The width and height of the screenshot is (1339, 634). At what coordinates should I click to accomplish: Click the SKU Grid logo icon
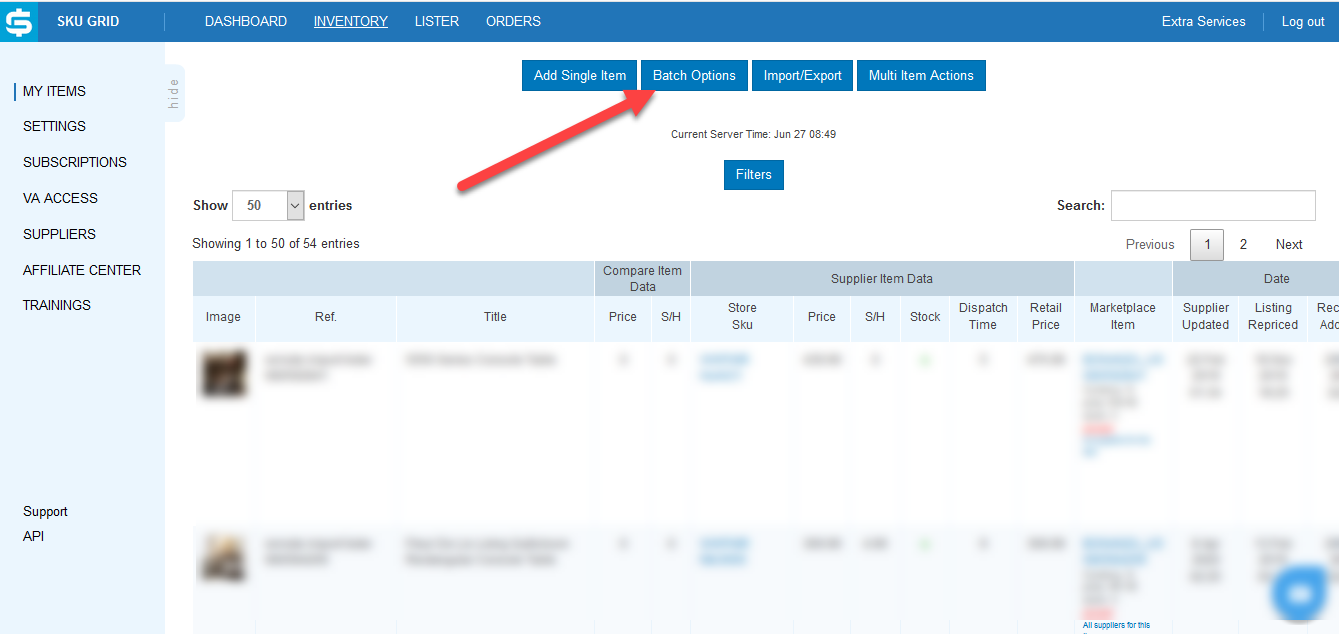coord(19,21)
